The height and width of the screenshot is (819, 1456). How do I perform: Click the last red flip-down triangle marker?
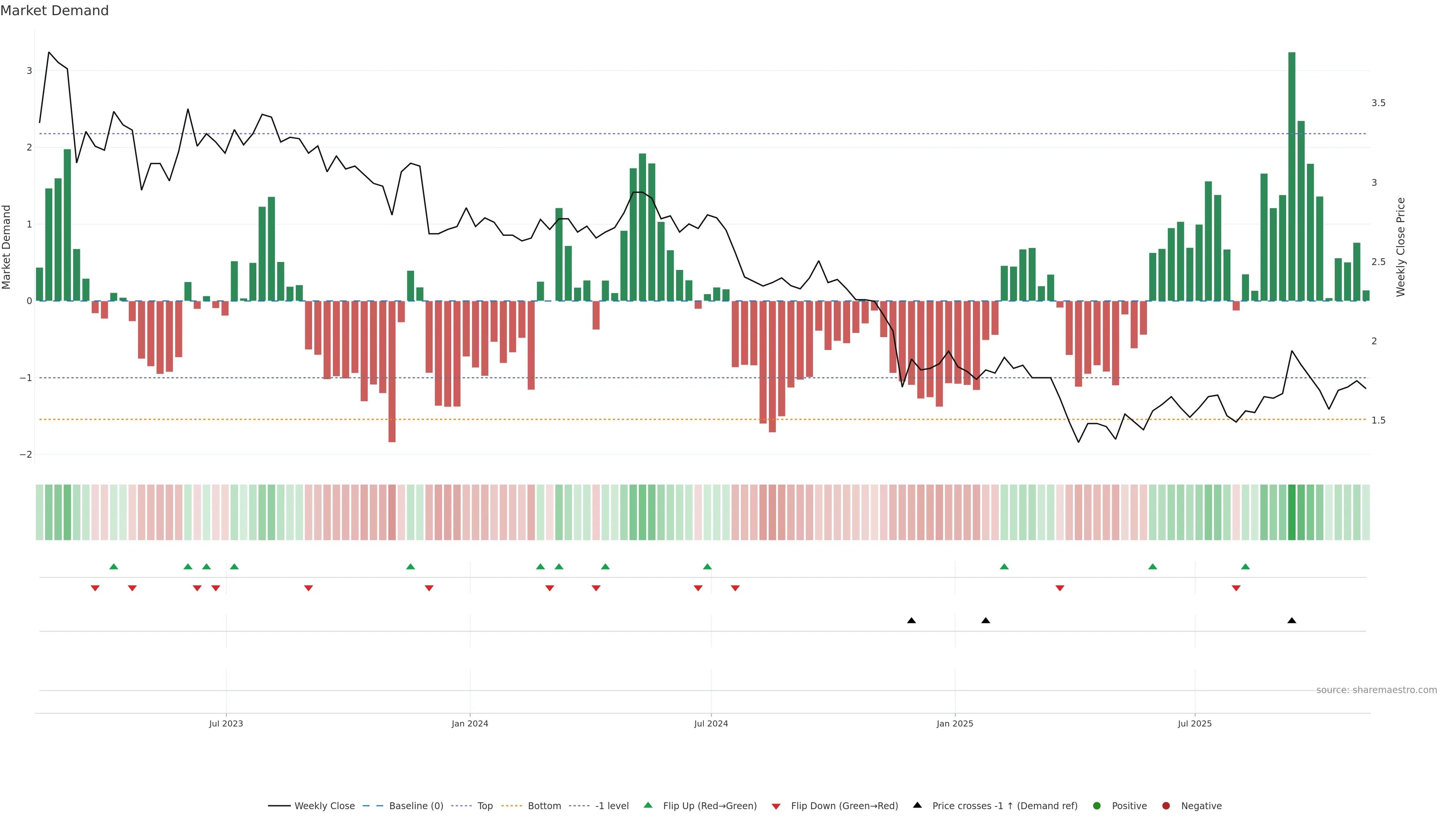click(x=1236, y=588)
